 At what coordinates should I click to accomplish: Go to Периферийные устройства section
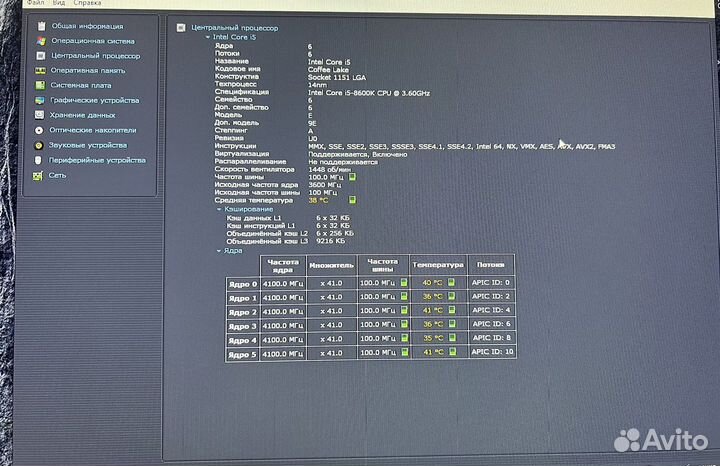97,160
